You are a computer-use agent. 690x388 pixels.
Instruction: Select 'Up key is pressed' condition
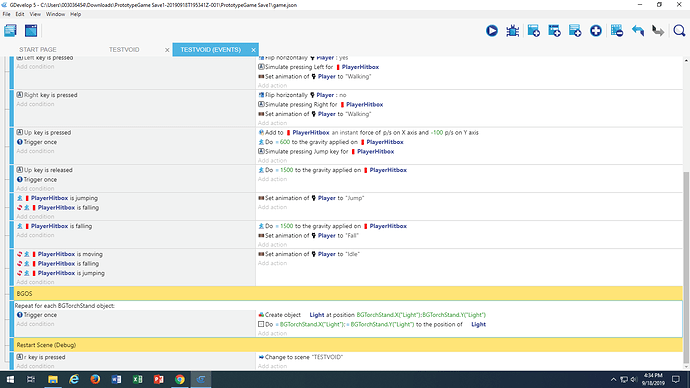(x=44, y=132)
